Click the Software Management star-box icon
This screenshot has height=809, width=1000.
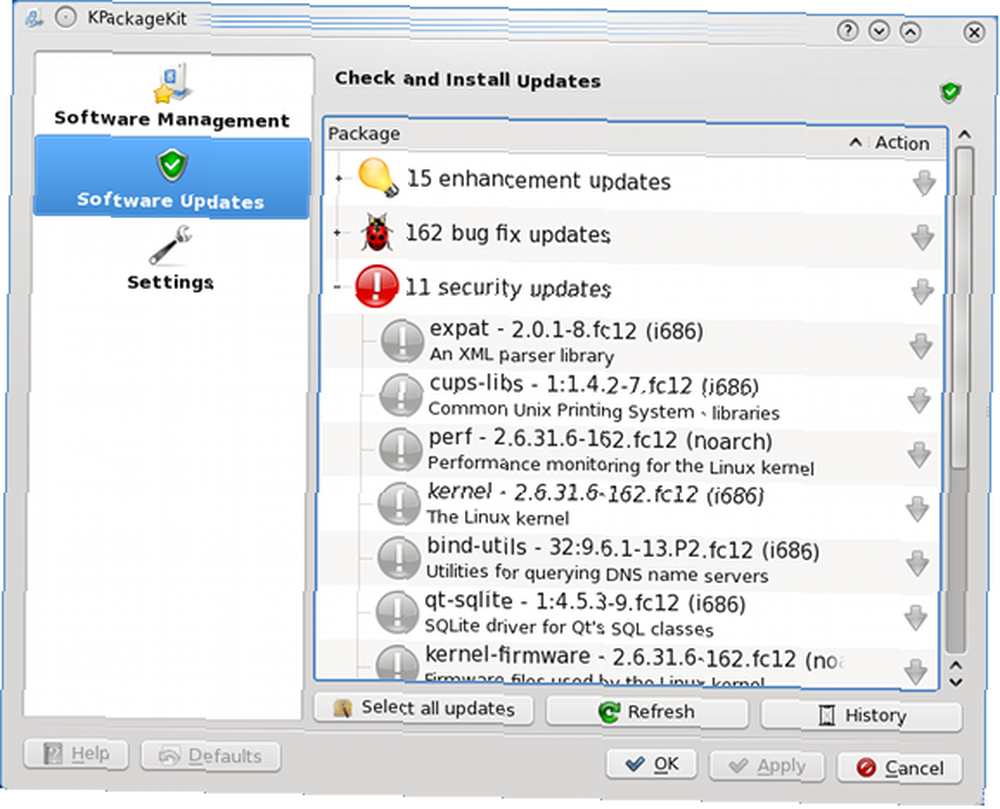tap(173, 84)
